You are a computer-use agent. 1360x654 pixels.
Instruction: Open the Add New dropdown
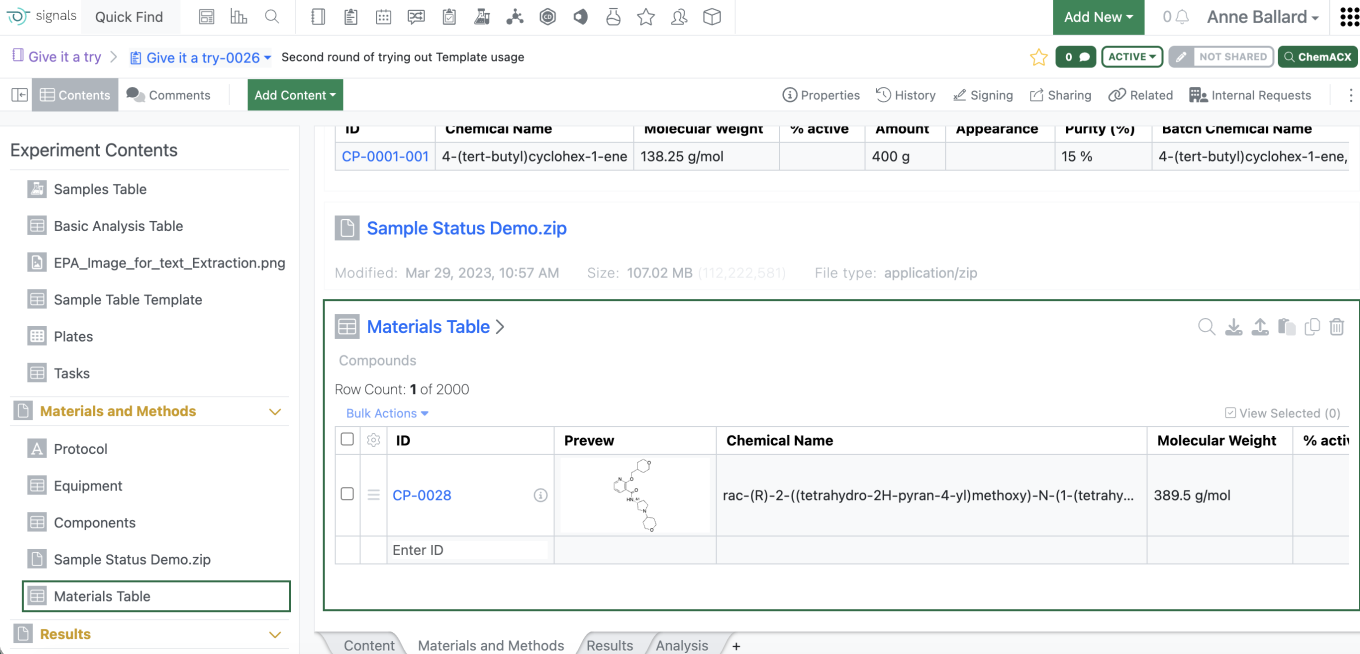(1098, 17)
